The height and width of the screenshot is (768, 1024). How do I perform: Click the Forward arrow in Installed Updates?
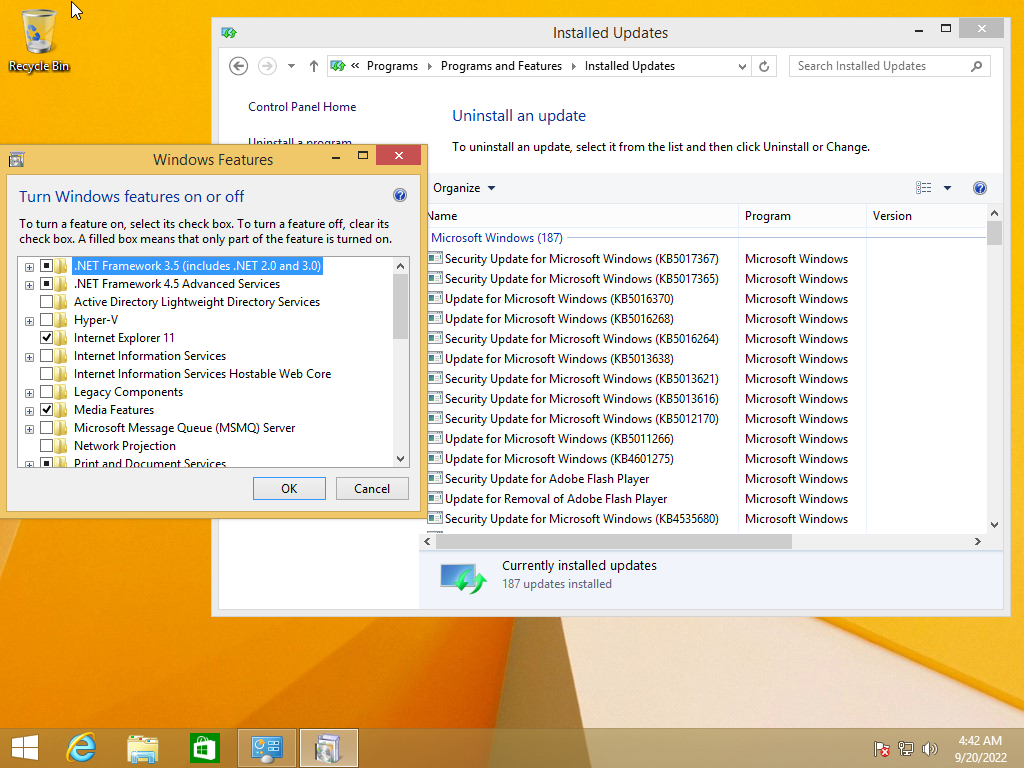267,66
